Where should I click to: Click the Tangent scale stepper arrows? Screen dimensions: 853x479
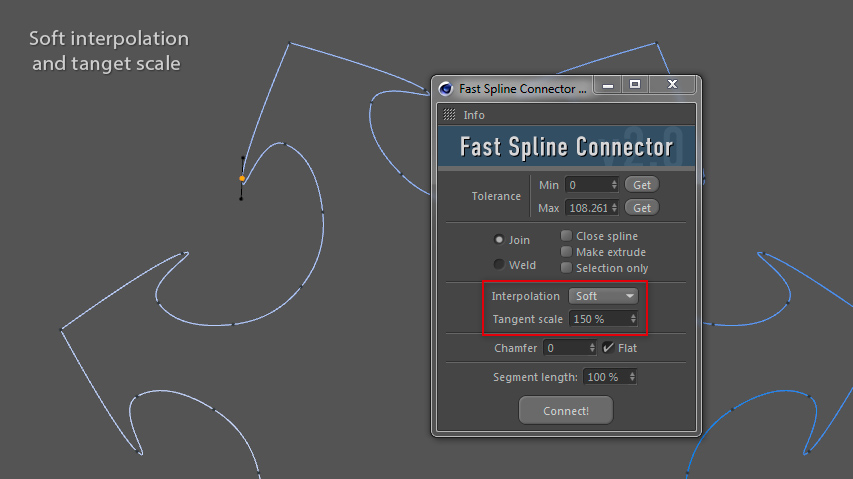(633, 319)
